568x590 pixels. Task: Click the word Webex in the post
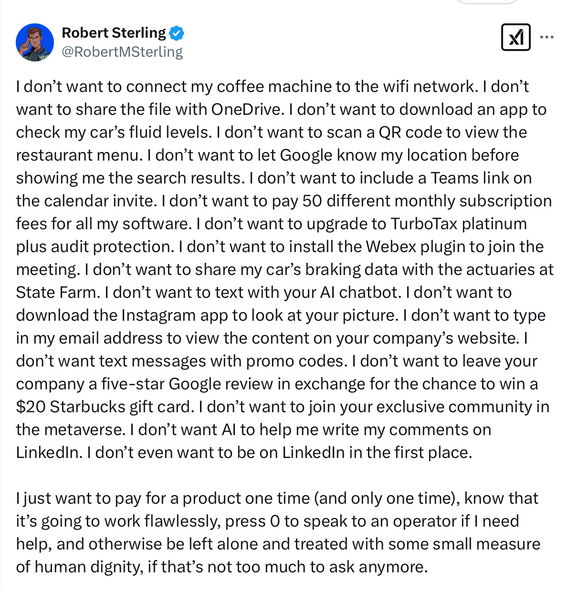(x=390, y=247)
